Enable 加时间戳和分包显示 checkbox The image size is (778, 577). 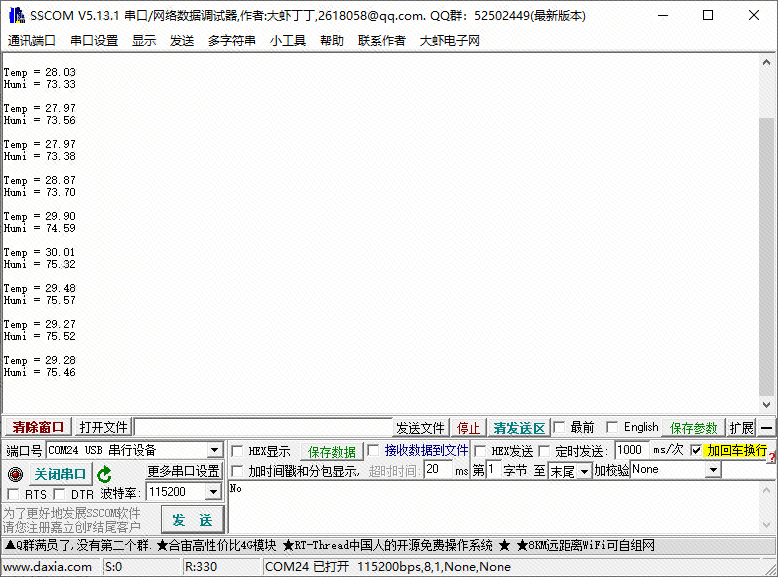click(238, 471)
